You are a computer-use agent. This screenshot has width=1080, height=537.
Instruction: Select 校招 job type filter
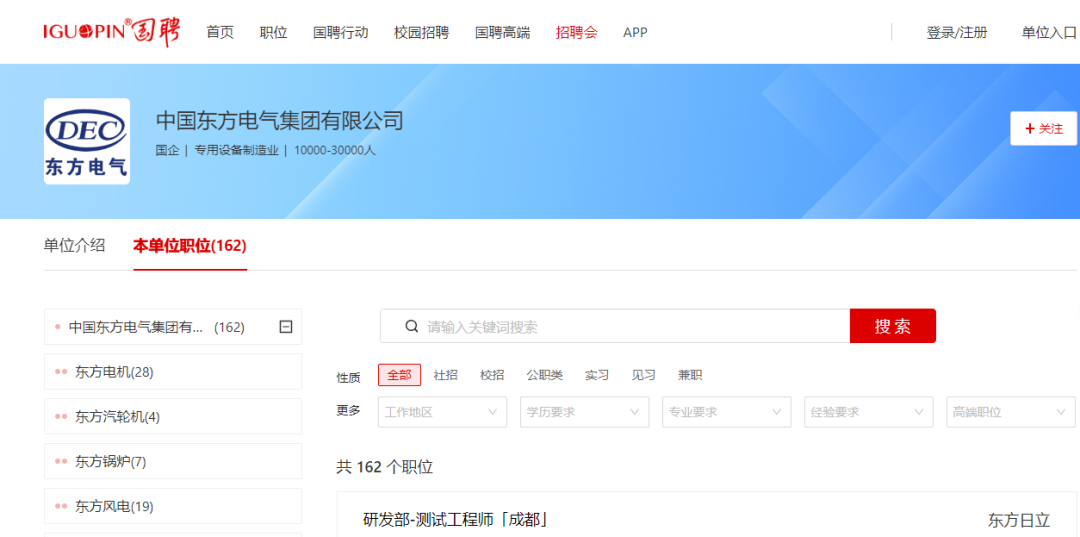(492, 375)
